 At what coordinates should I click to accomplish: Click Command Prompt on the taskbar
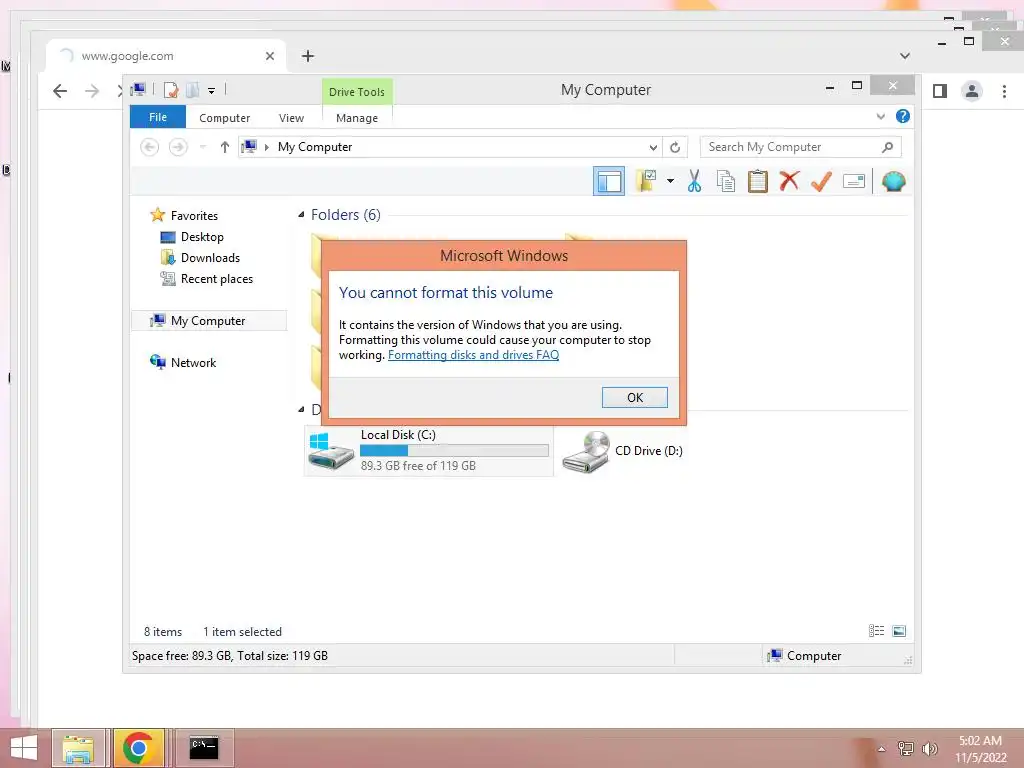click(x=204, y=748)
